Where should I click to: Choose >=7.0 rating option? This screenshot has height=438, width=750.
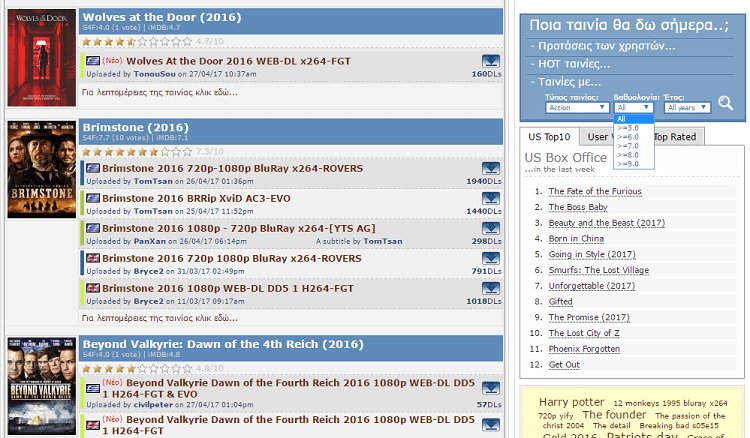[x=633, y=146]
